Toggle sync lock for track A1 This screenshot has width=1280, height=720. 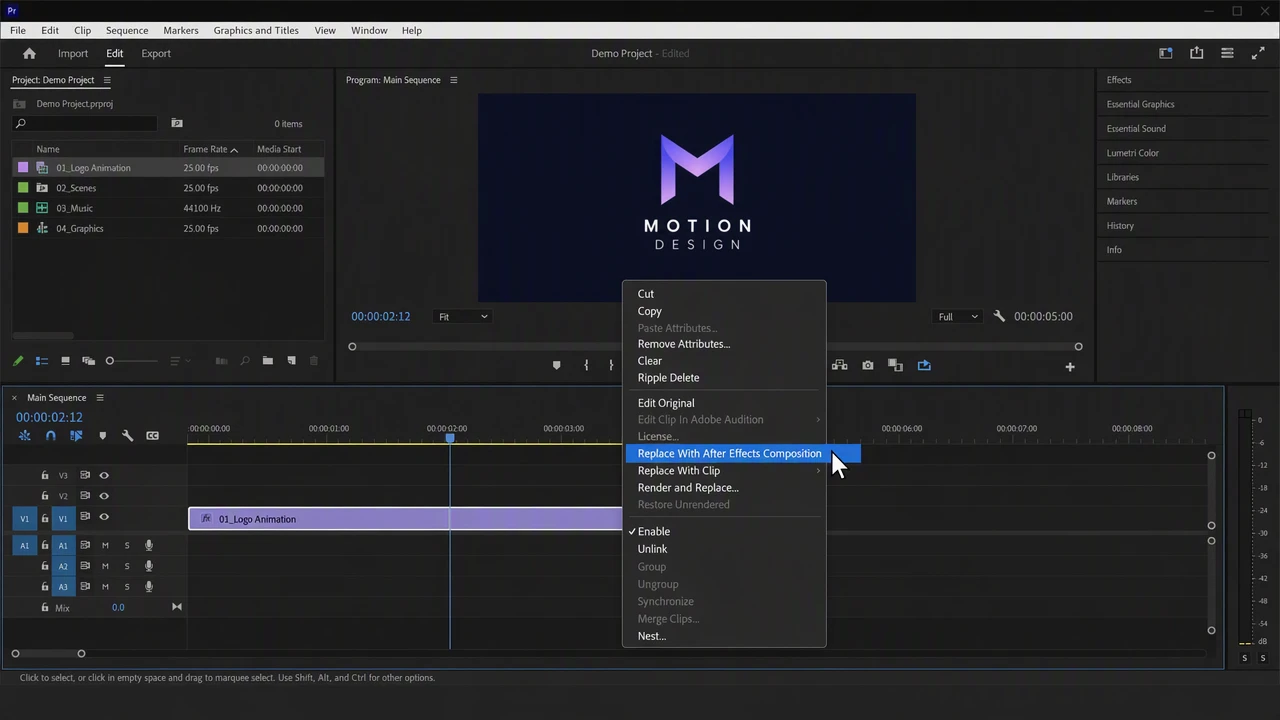pyautogui.click(x=85, y=546)
